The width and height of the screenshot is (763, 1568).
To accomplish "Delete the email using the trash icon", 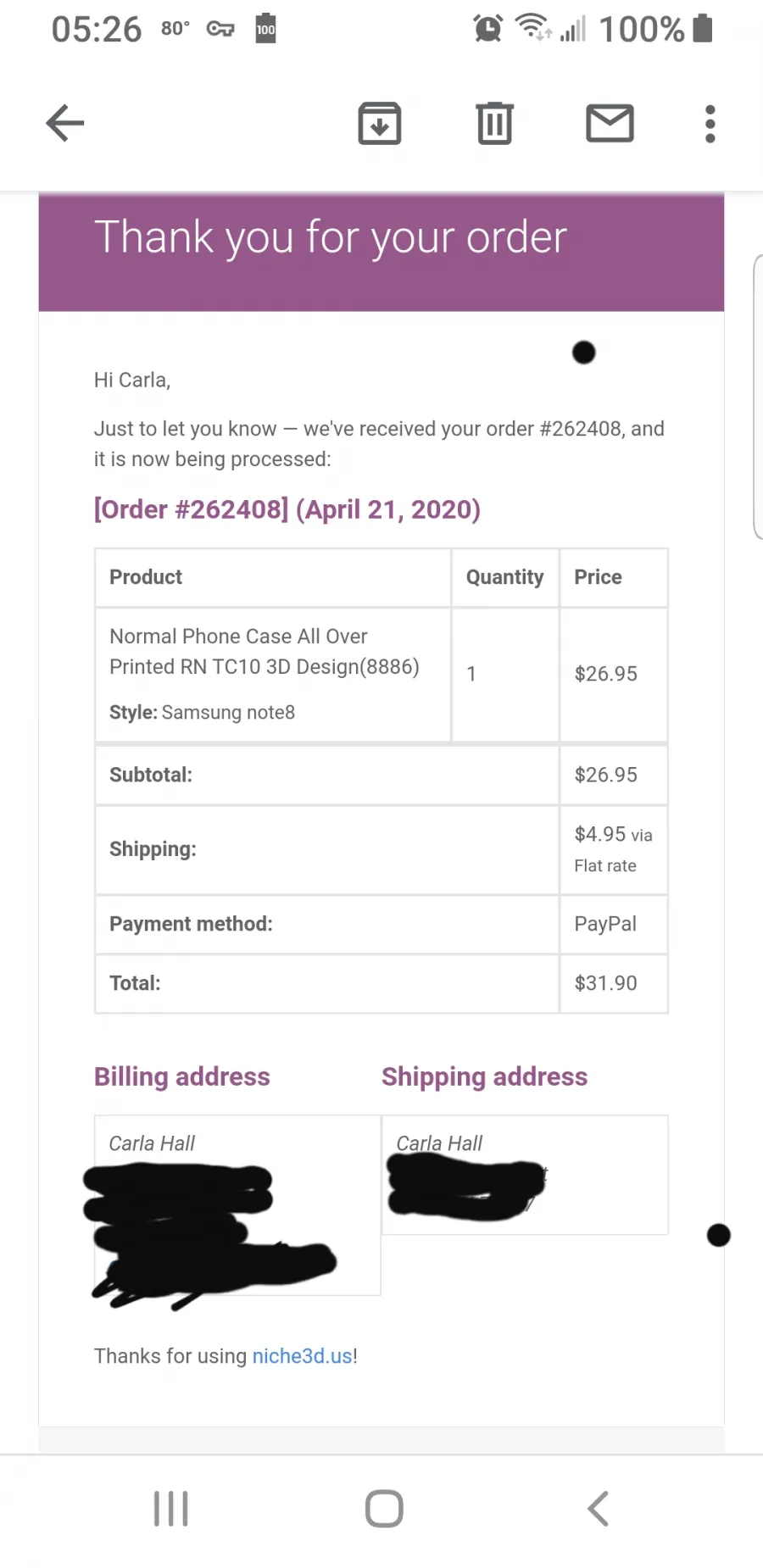I will click(x=495, y=124).
